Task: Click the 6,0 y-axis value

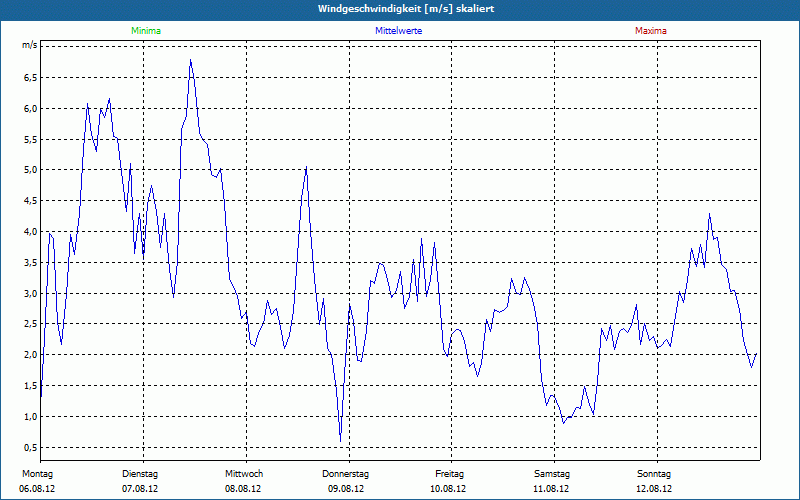Action: 30,109
